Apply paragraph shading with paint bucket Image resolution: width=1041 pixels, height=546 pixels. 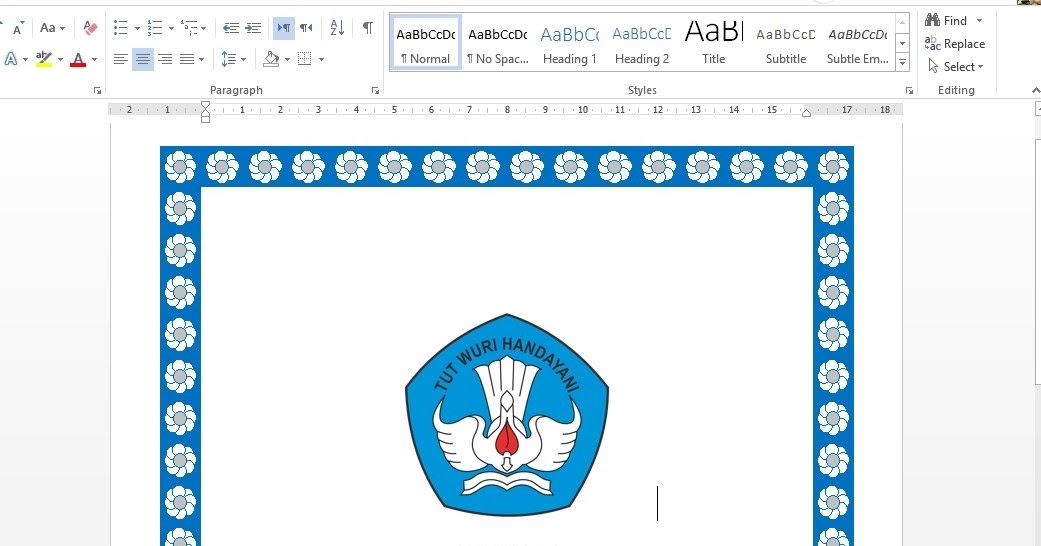(271, 59)
